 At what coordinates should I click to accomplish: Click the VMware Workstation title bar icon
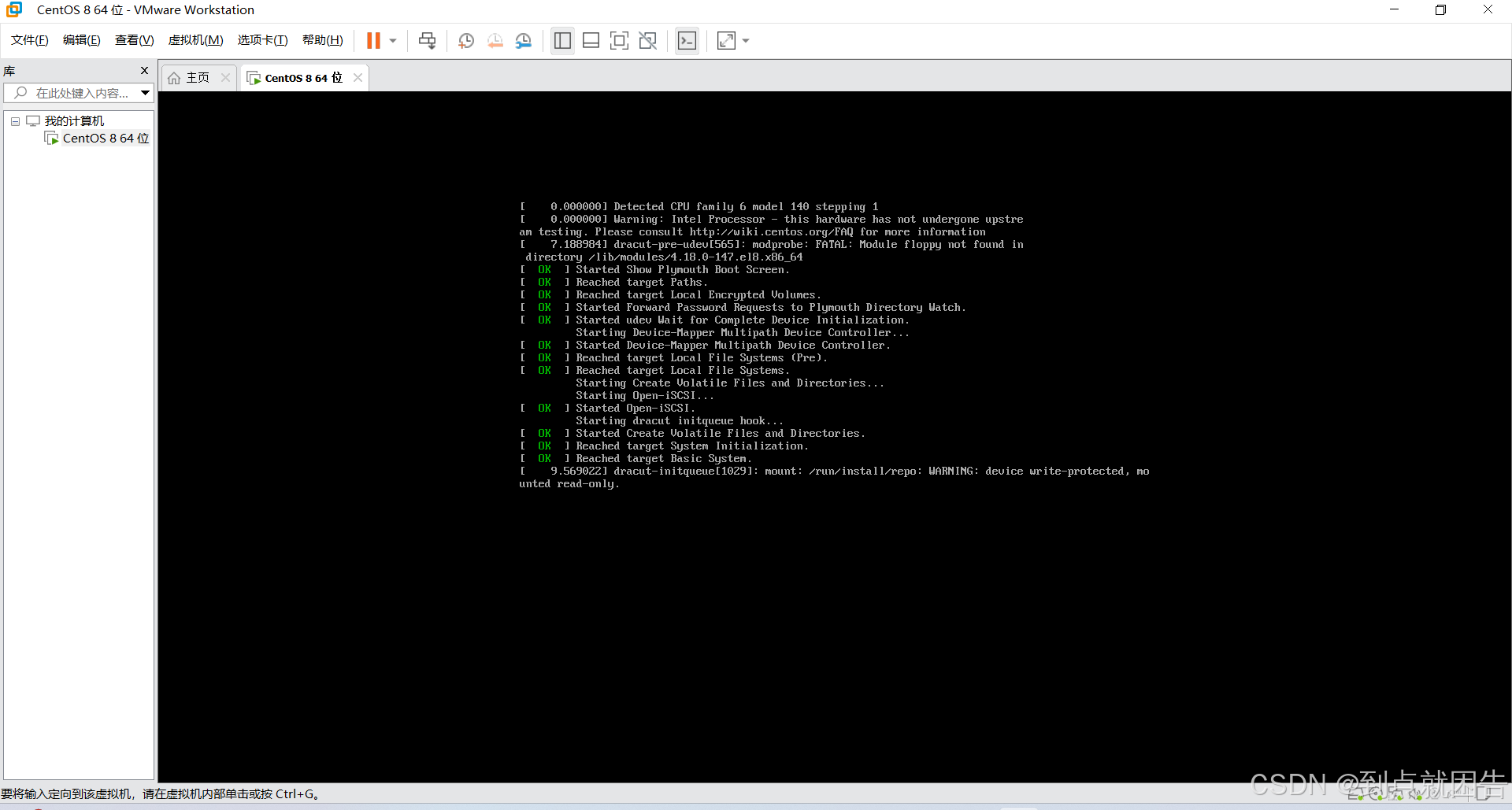[14, 9]
